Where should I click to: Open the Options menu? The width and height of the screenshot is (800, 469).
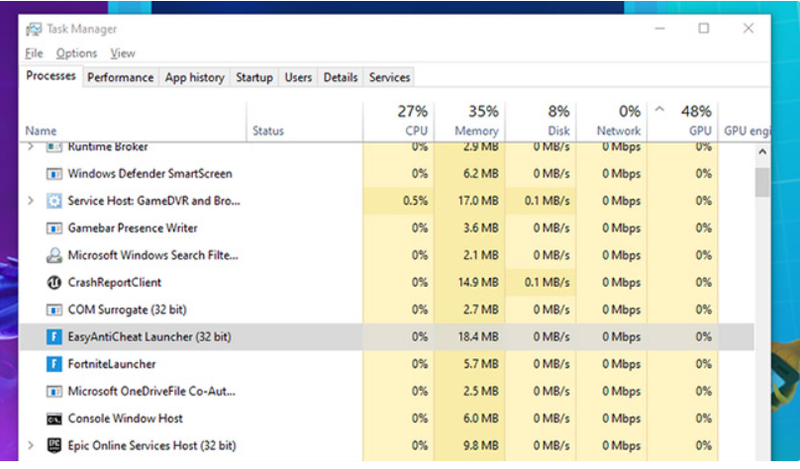(77, 53)
